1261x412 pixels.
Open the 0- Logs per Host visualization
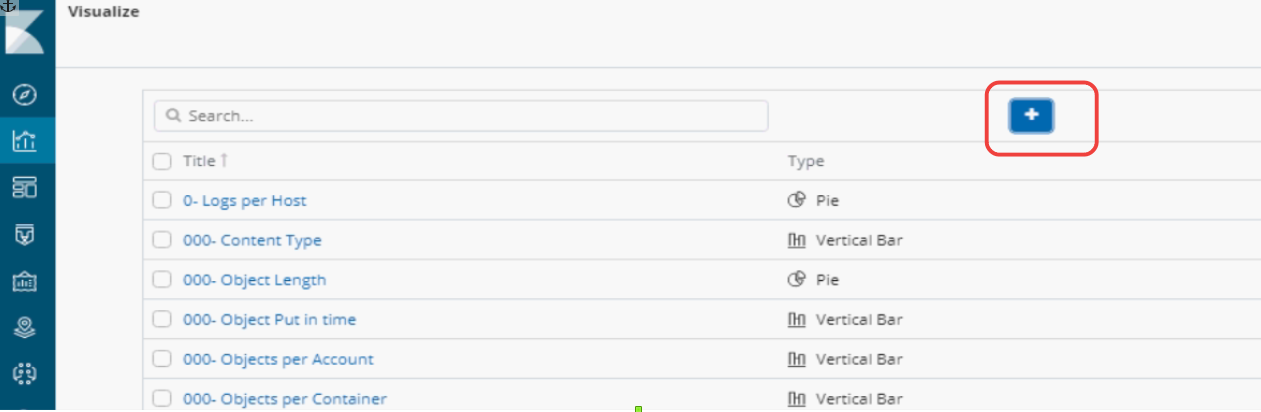(244, 200)
